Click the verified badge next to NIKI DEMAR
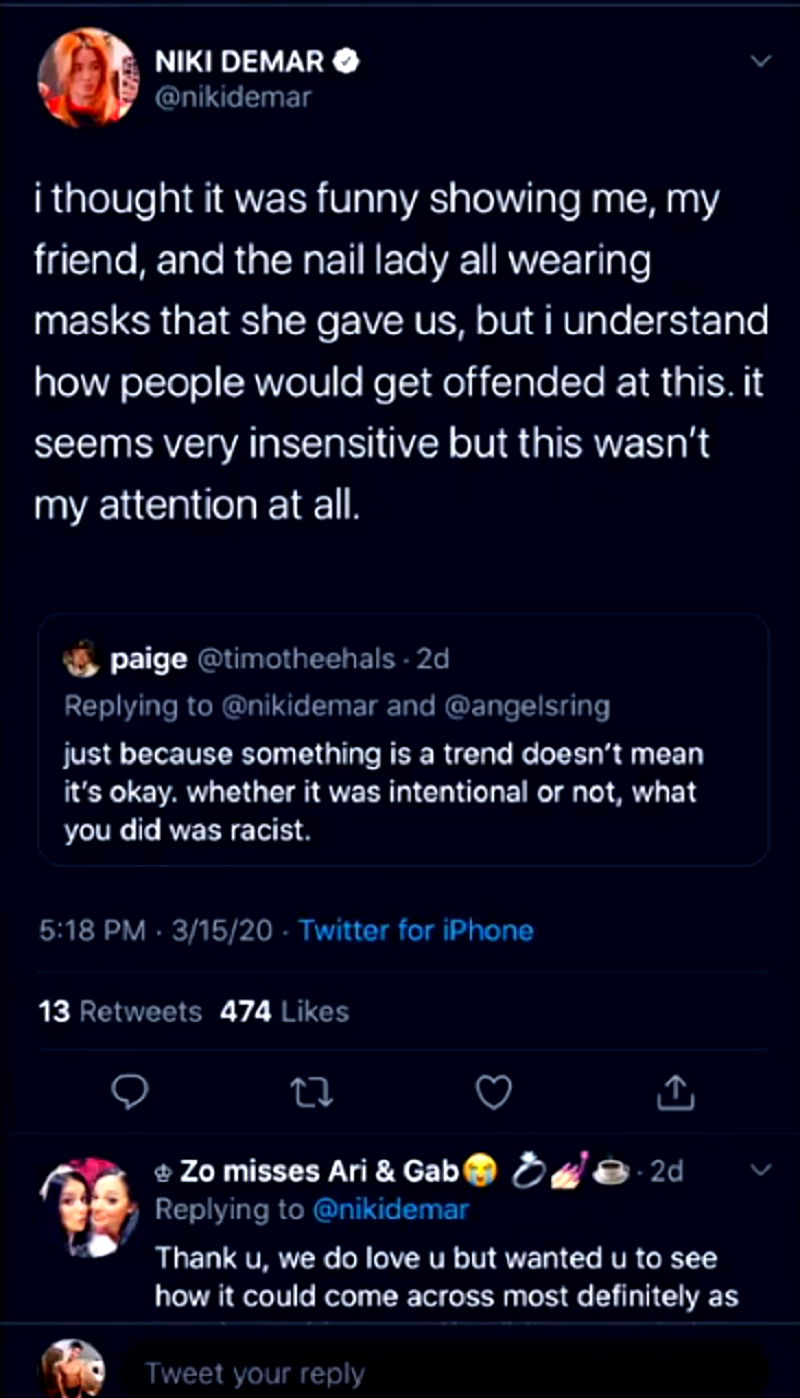 348,62
